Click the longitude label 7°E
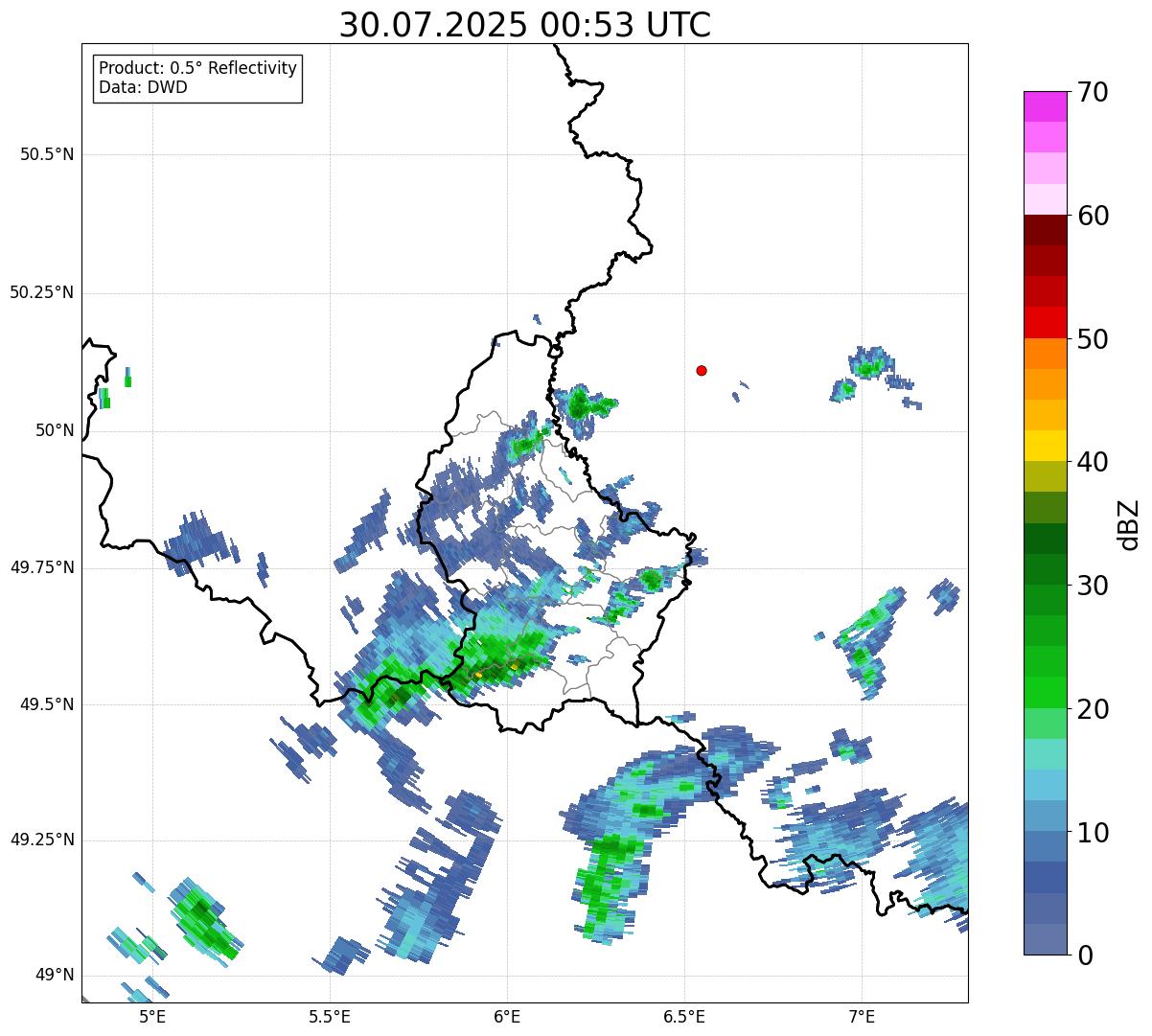The image size is (1152, 1036). click(x=863, y=1017)
